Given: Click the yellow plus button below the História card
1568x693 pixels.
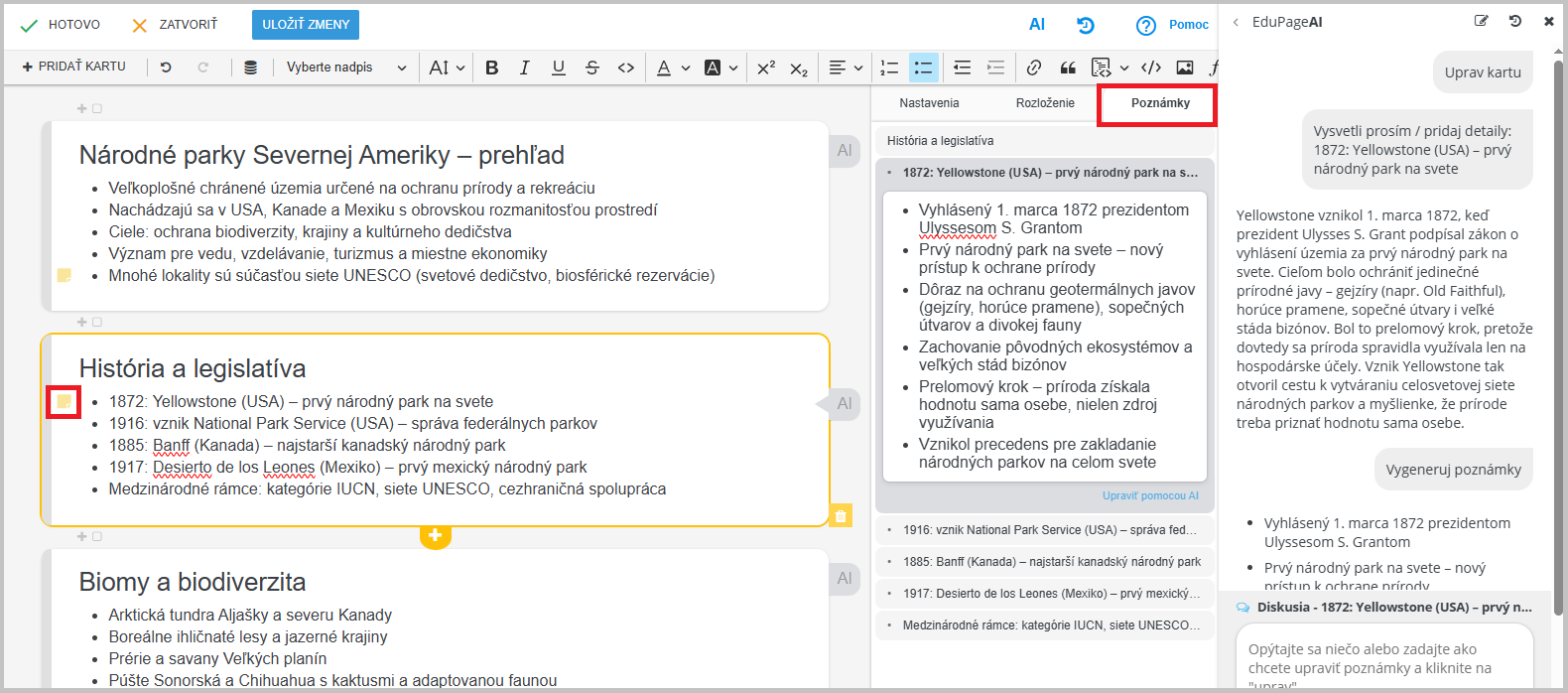Looking at the screenshot, I should pos(435,535).
